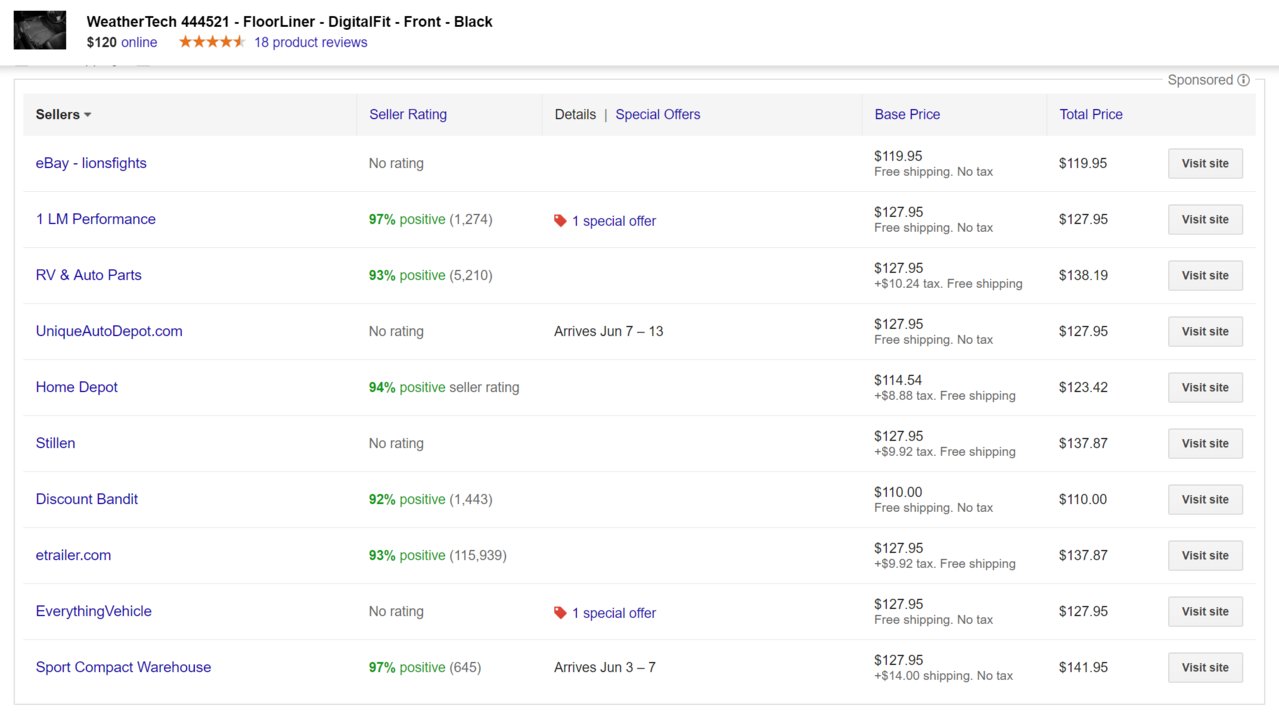The image size is (1279, 718).
Task: Click the 'No rating' text for Stillen
Action: (x=396, y=443)
